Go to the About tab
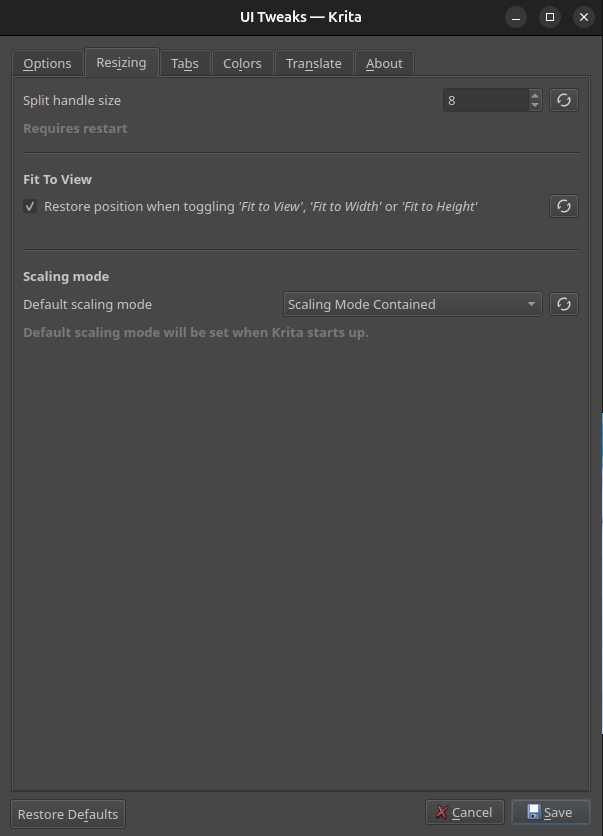This screenshot has height=836, width=603. (x=384, y=63)
